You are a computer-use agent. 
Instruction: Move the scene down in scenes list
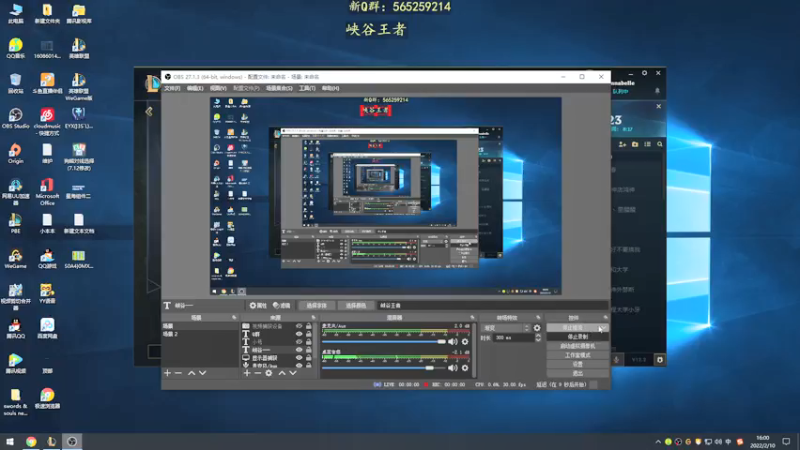[x=203, y=373]
